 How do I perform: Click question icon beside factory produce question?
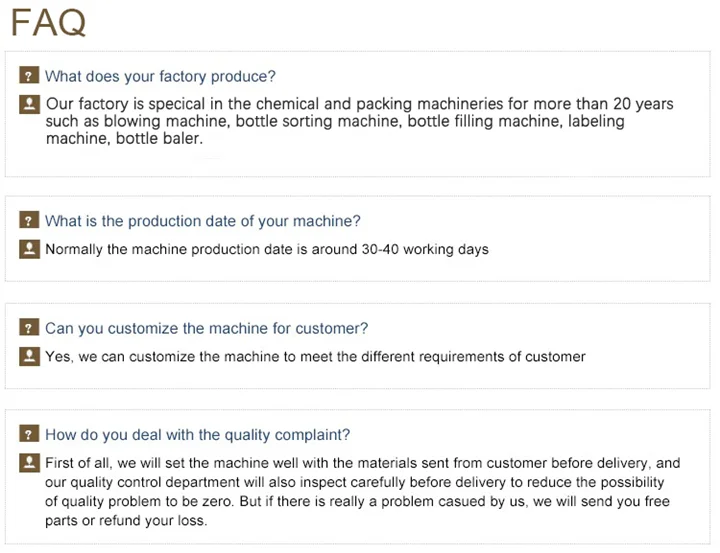[29, 76]
